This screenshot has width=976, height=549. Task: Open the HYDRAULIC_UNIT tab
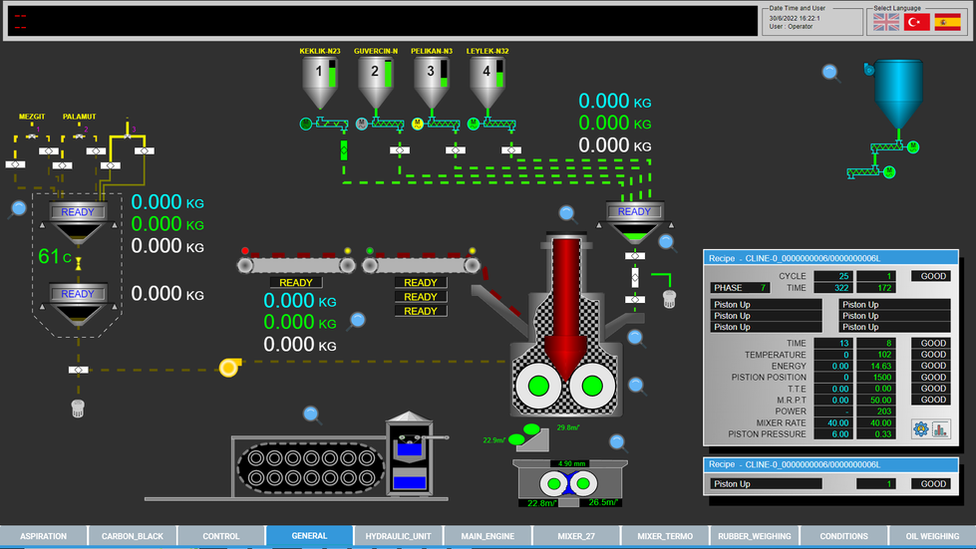click(398, 536)
